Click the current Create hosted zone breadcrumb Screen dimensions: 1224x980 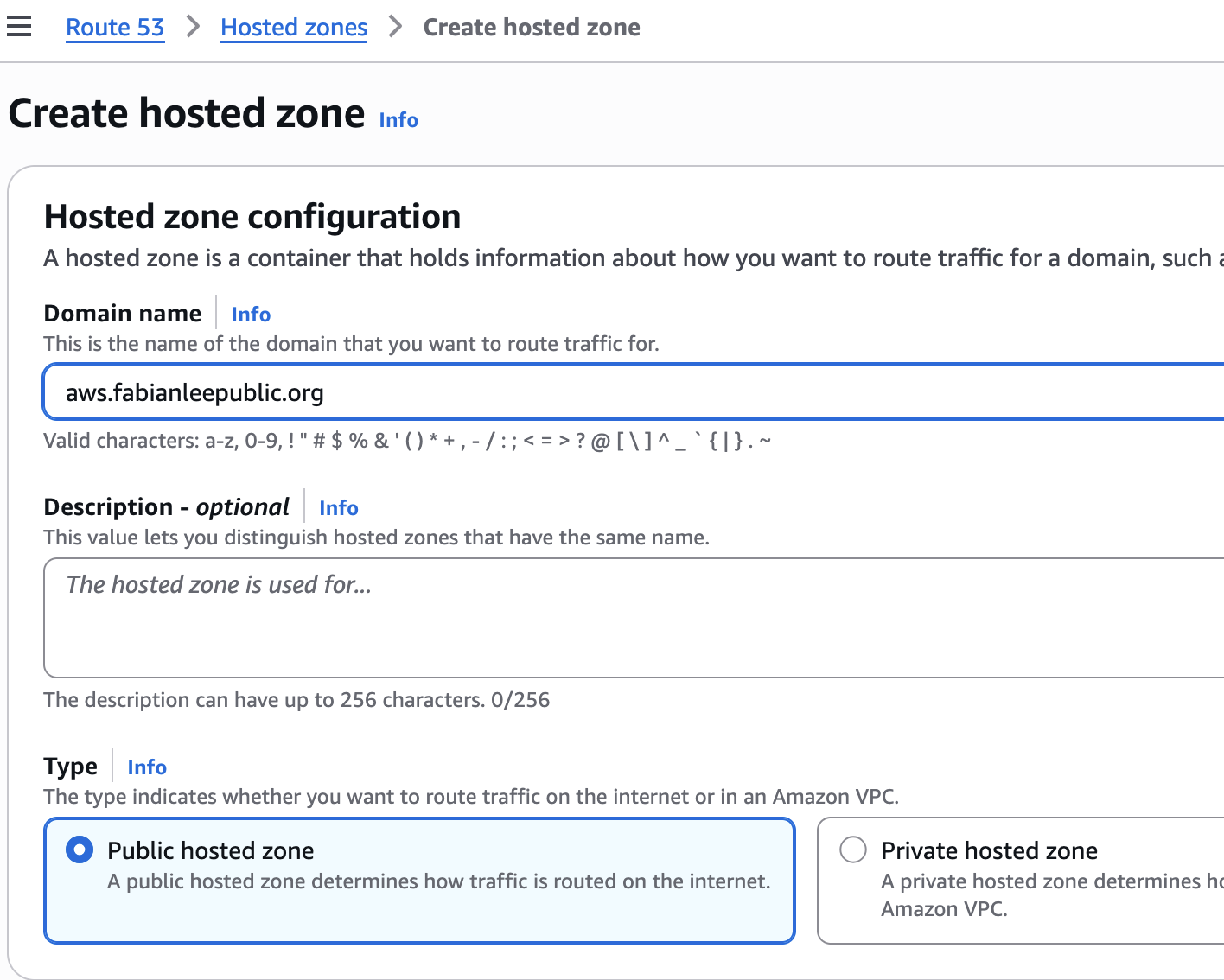pyautogui.click(x=532, y=27)
